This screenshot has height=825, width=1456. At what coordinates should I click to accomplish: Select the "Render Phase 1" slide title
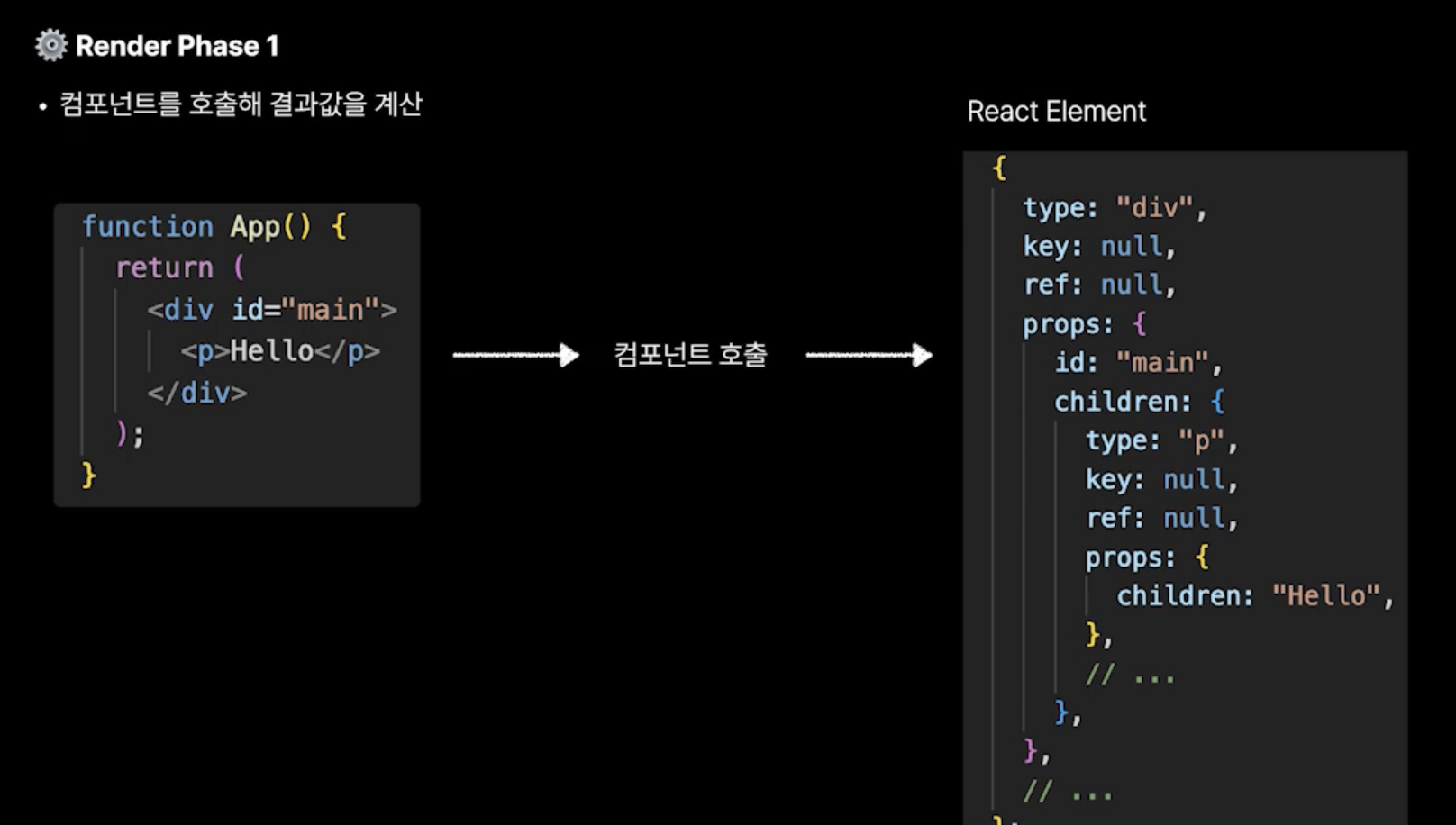(x=177, y=46)
